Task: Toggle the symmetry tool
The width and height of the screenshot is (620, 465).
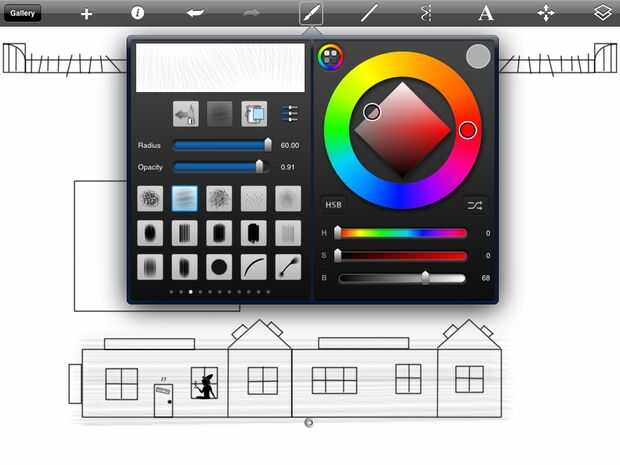Action: pos(425,13)
